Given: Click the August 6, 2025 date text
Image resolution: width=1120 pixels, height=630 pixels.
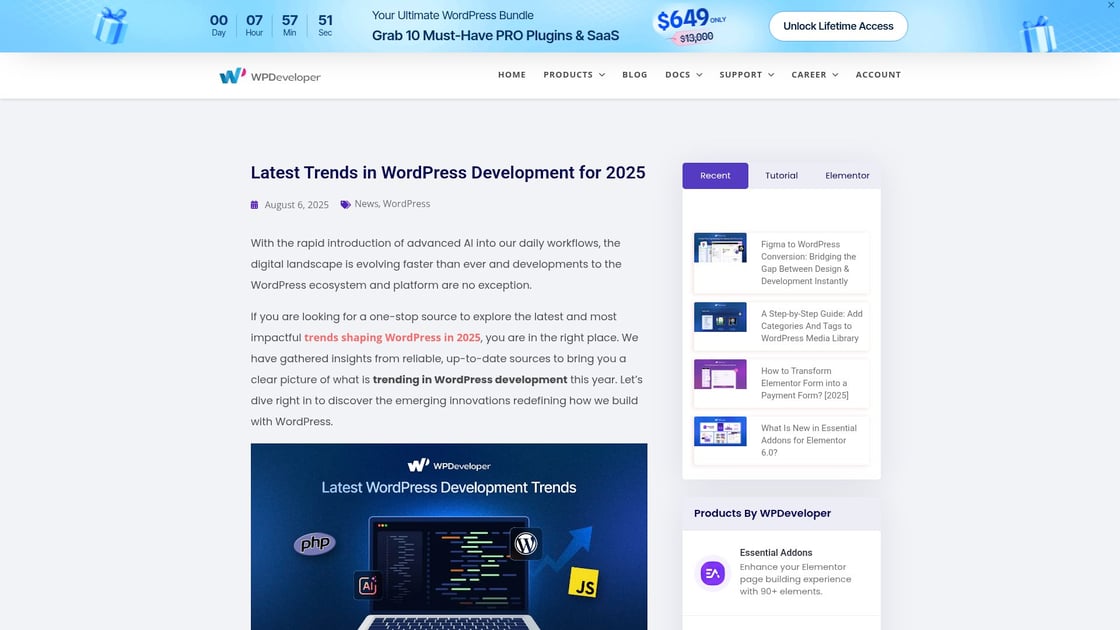Looking at the screenshot, I should click(x=296, y=205).
